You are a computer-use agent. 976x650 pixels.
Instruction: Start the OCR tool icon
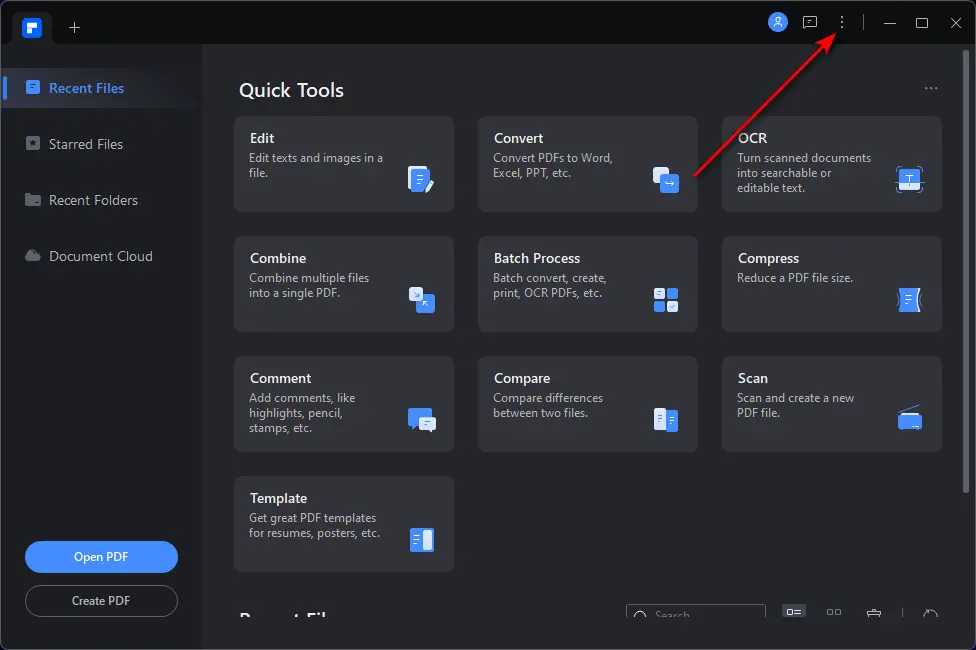(909, 179)
